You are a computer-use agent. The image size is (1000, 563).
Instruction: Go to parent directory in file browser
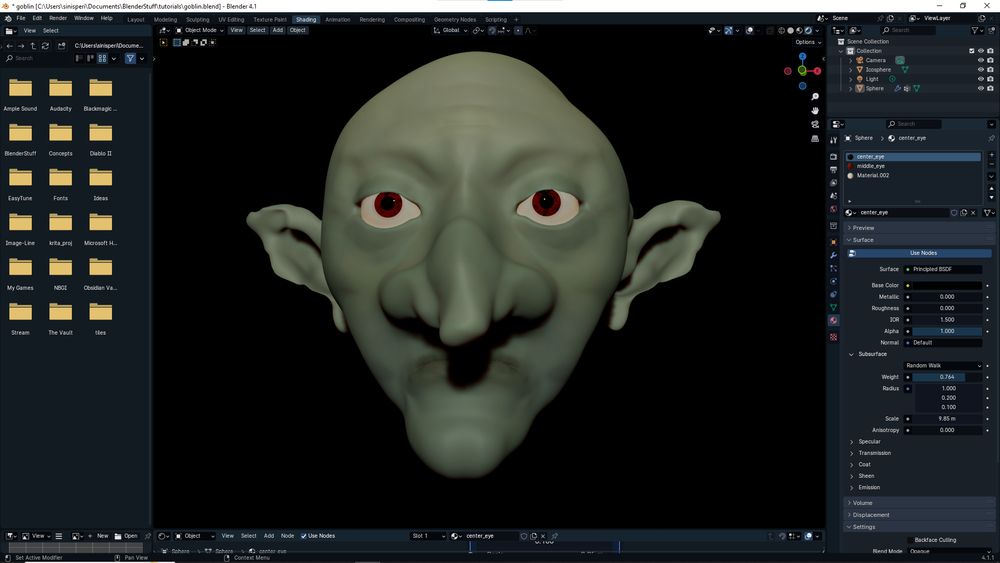point(33,46)
